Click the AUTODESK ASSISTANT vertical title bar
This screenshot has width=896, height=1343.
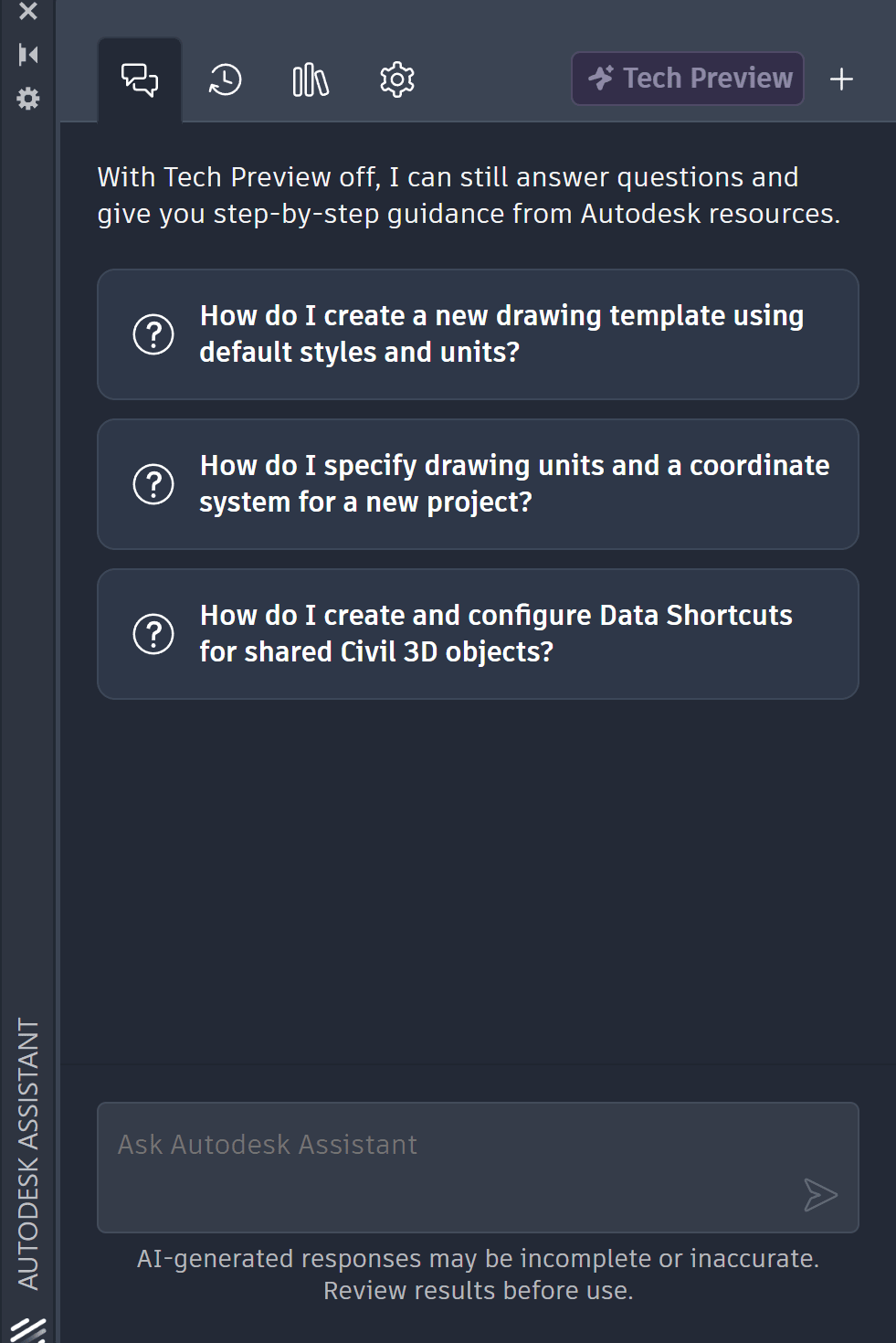click(28, 1154)
